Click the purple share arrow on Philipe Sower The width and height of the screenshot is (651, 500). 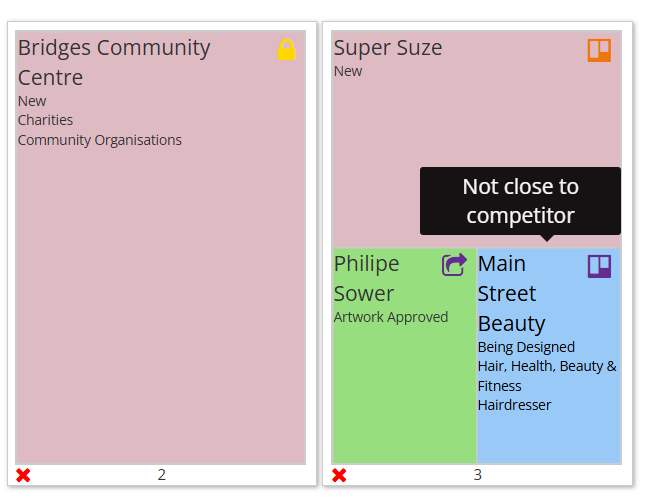click(454, 265)
